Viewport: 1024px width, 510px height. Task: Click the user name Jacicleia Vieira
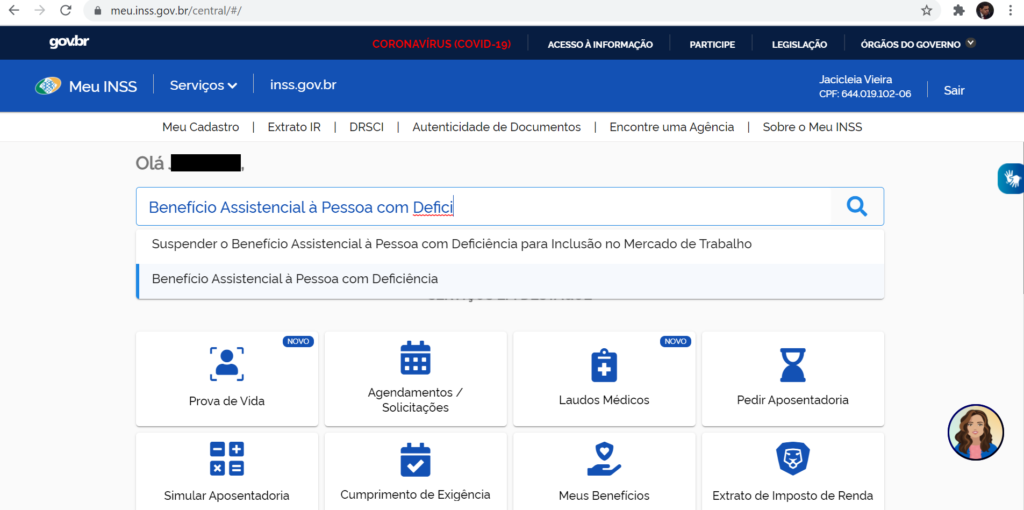pyautogui.click(x=856, y=79)
